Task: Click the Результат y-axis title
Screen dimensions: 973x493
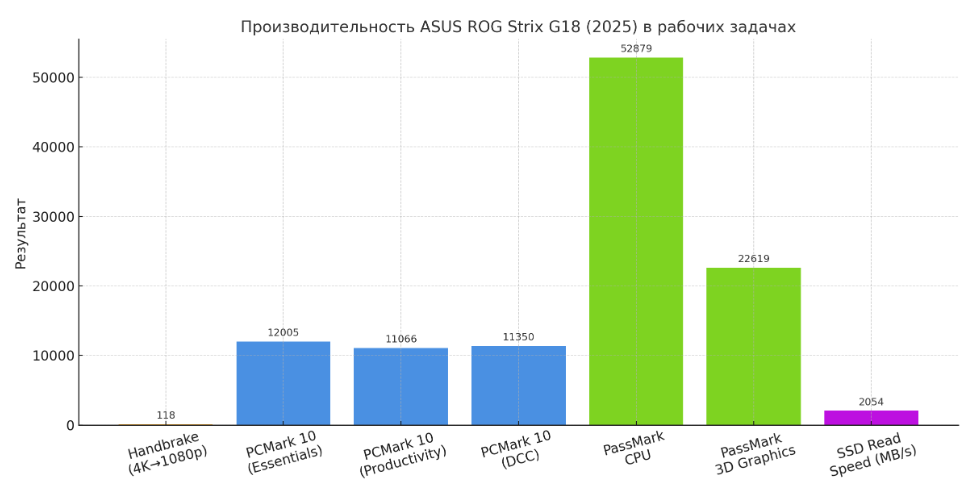Action: 21,233
